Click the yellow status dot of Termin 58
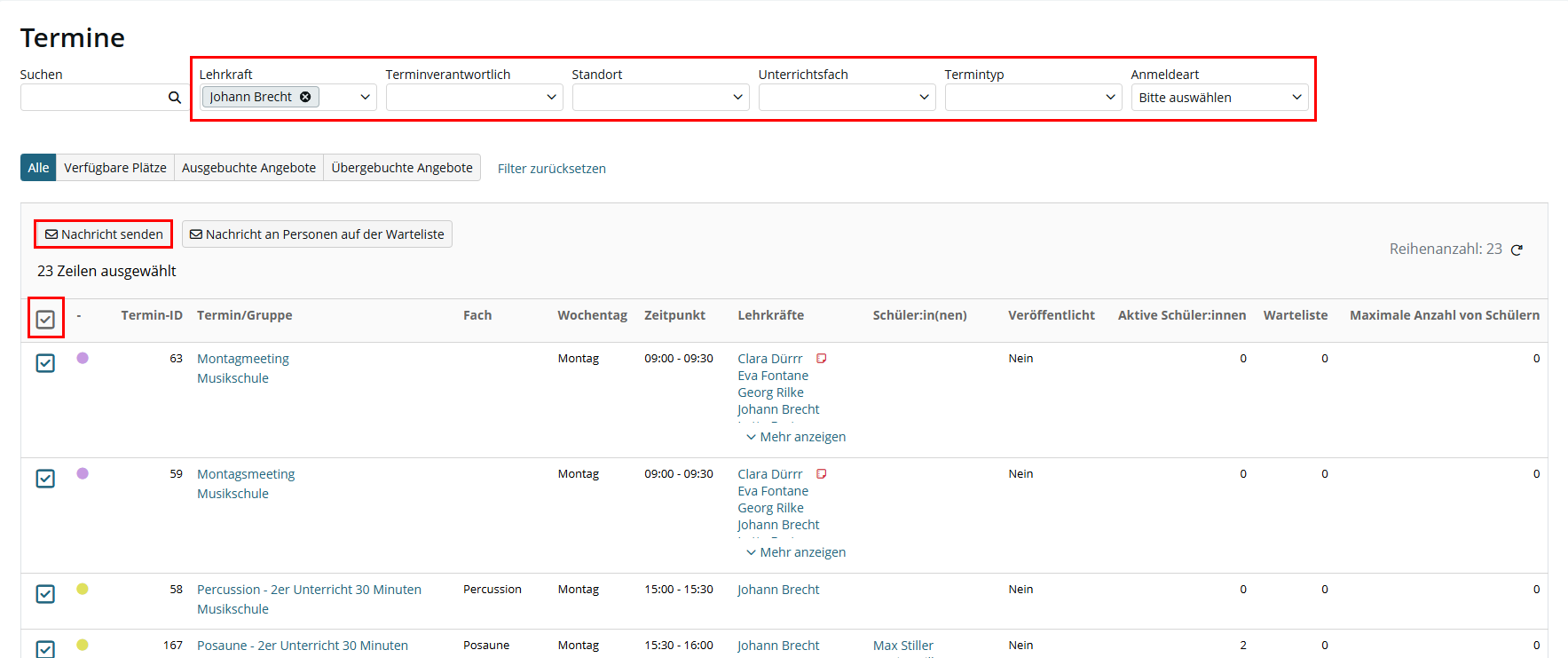Screen dimensions: 1568x658 (x=83, y=589)
